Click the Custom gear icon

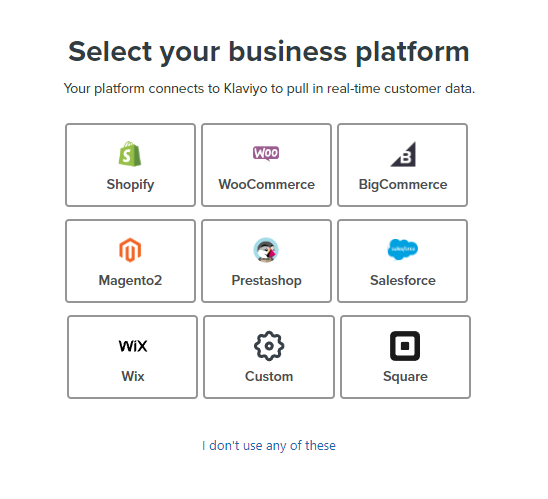tap(269, 346)
